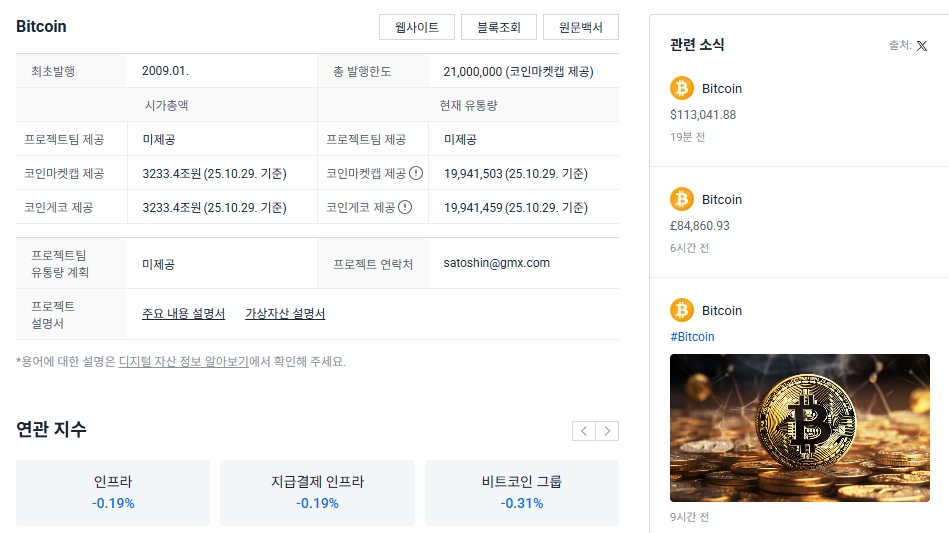Image resolution: width=949 pixels, height=533 pixels.
Task: Click the 현재 유통량 column header
Action: [x=468, y=105]
